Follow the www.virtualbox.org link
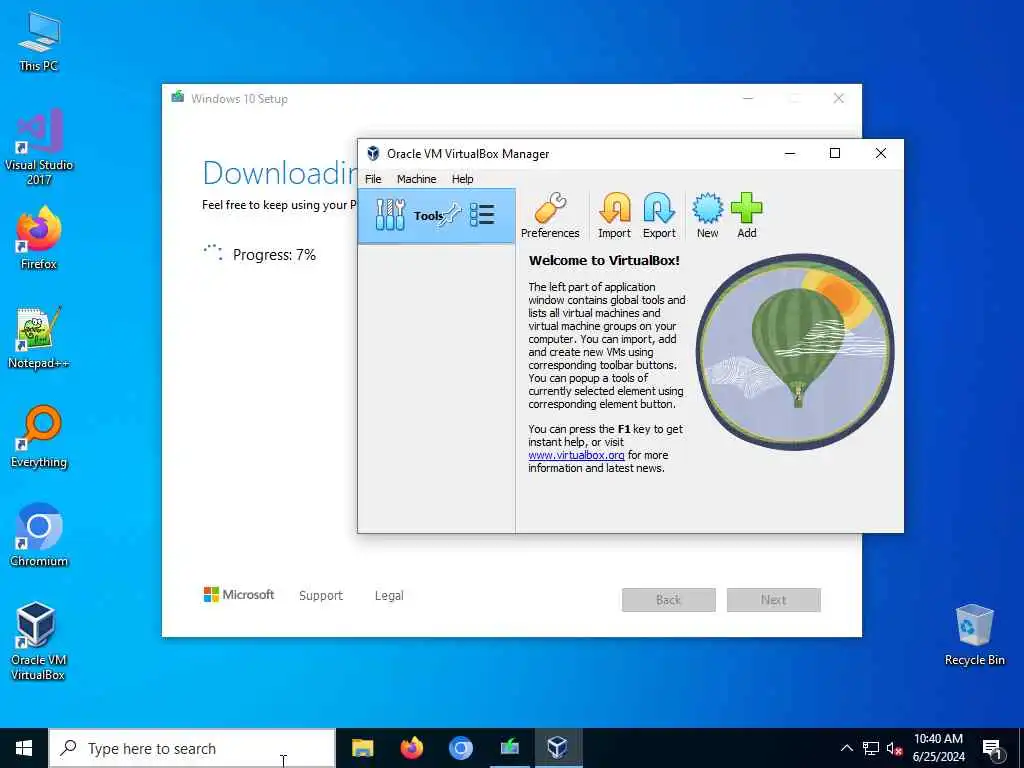 pos(576,455)
